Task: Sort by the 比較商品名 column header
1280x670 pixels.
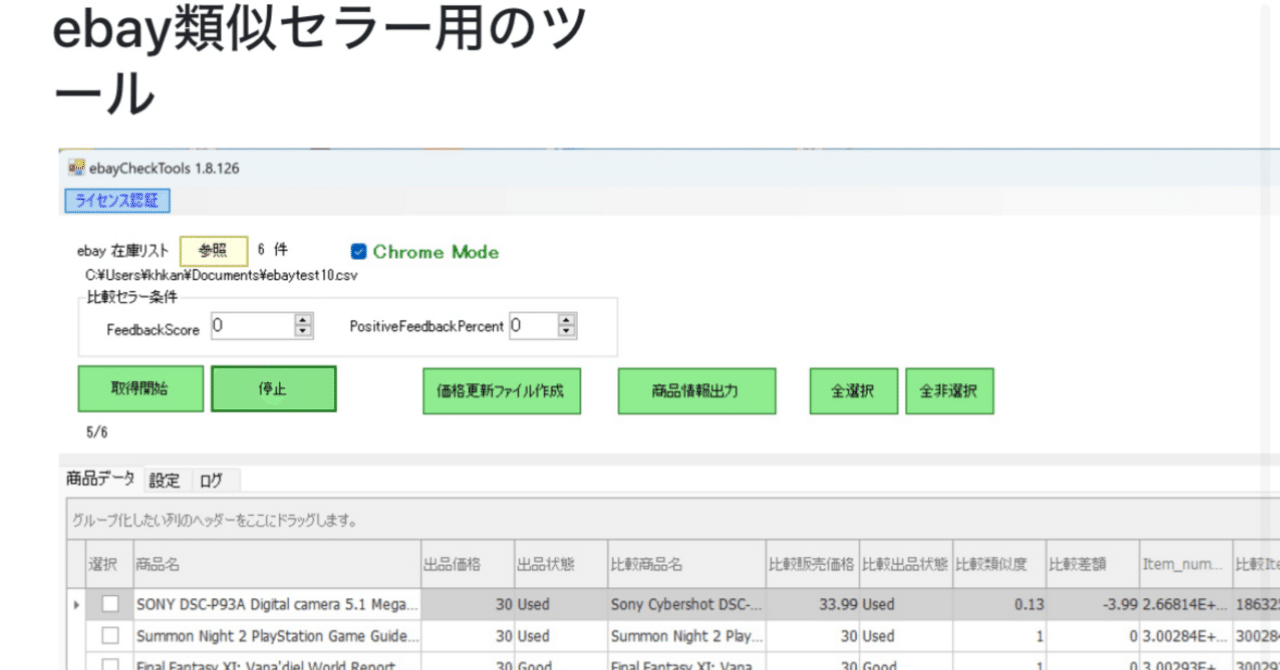Action: tap(686, 564)
